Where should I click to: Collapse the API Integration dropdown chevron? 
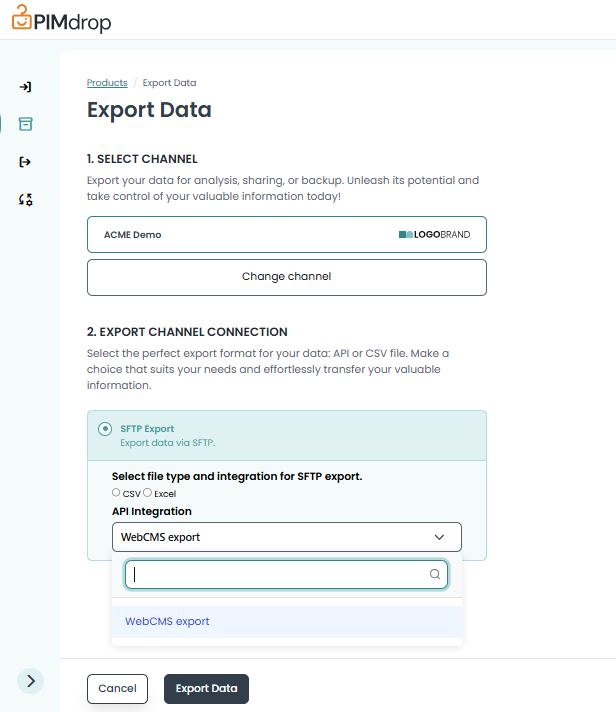click(439, 537)
